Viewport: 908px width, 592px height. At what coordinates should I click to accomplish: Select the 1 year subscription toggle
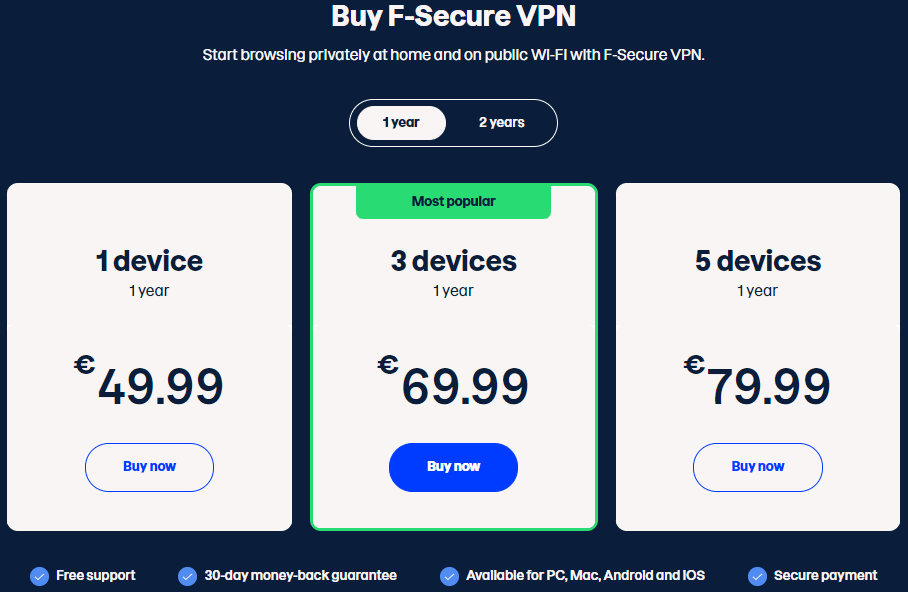coord(401,123)
